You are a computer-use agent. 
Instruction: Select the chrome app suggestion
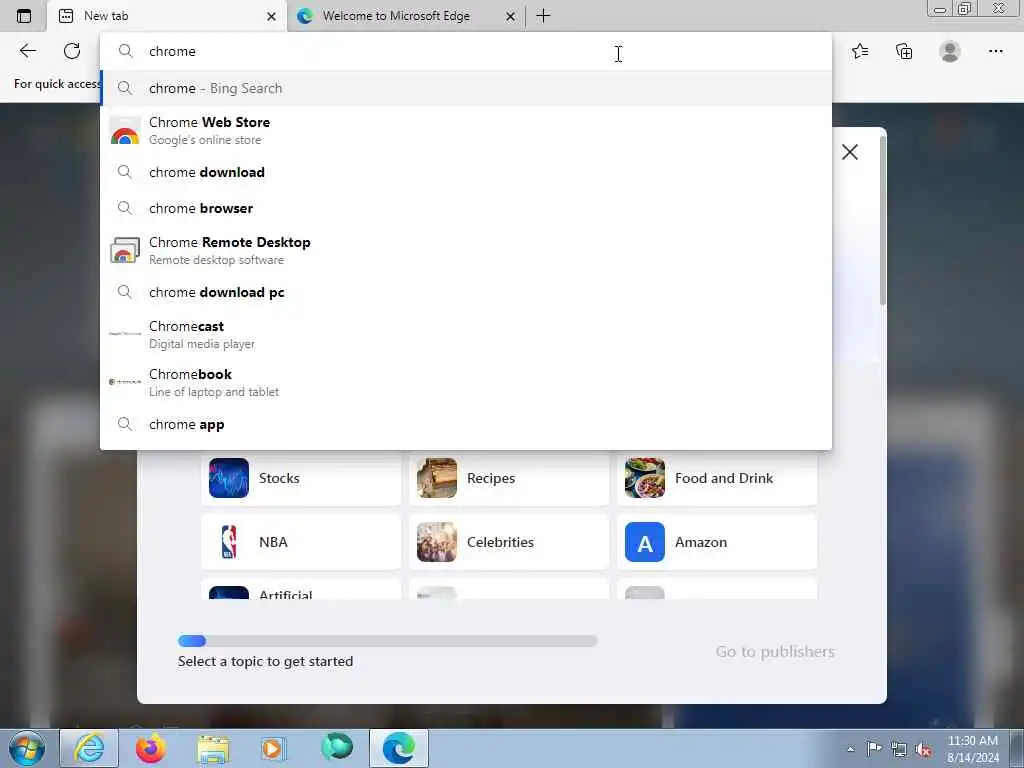click(x=466, y=424)
